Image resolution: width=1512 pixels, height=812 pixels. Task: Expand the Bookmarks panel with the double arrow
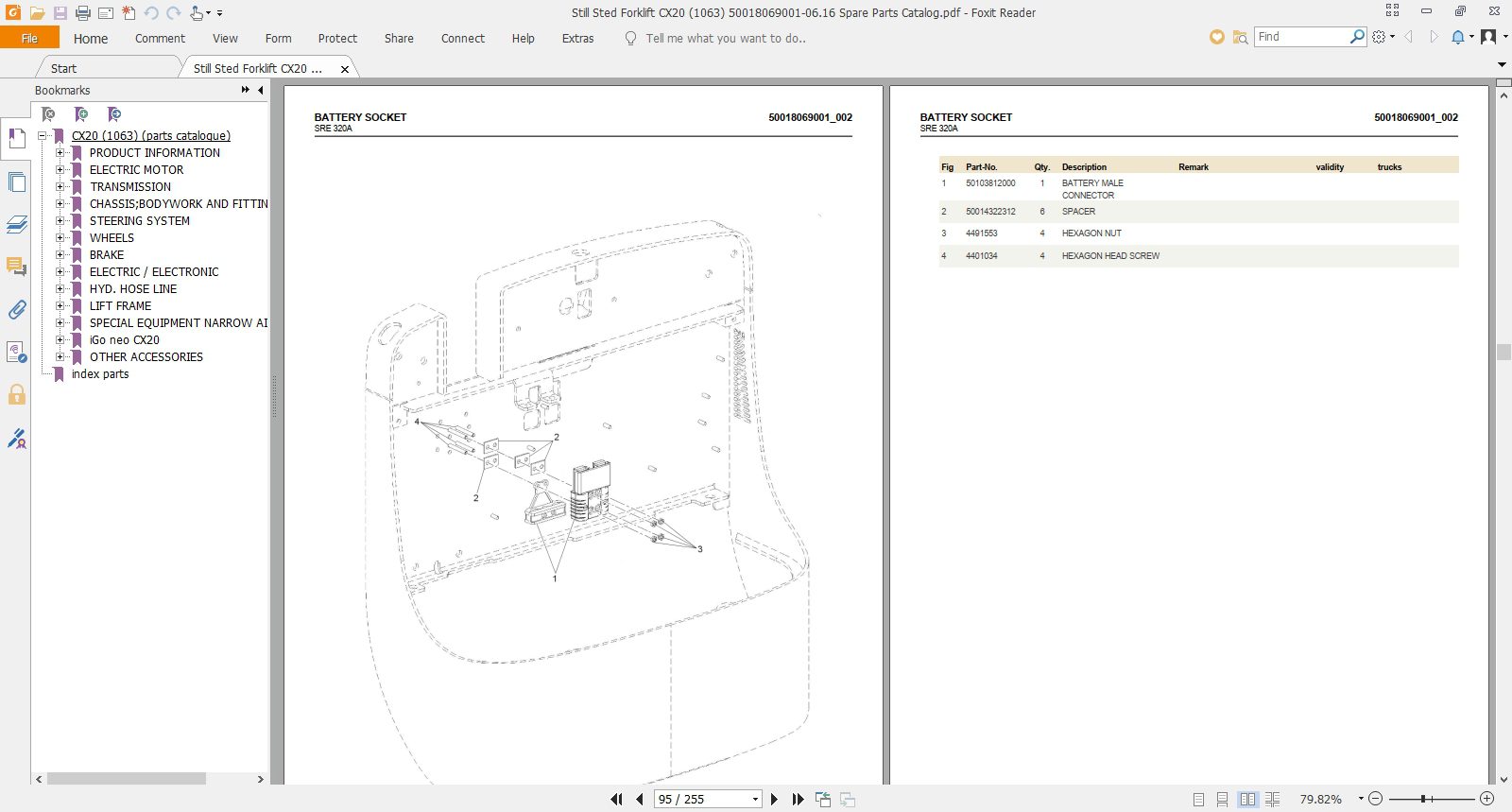click(x=246, y=90)
